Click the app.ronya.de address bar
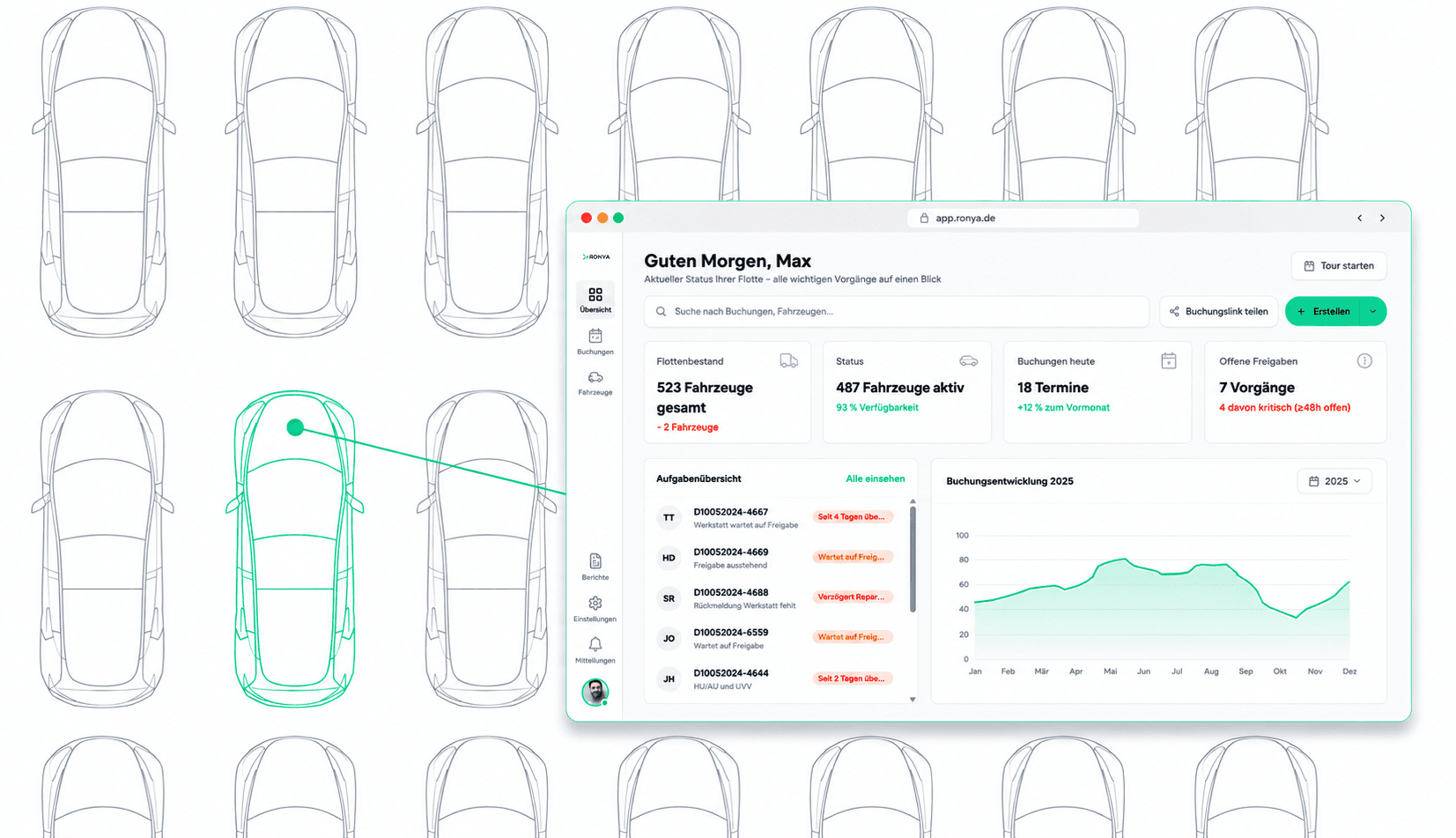The width and height of the screenshot is (1456, 838). [1024, 218]
